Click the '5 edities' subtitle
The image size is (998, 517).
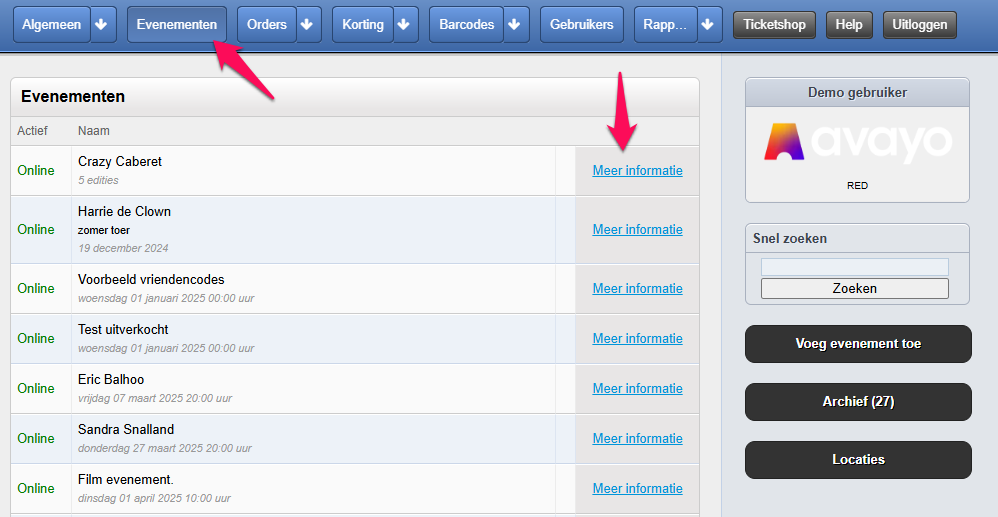coord(98,180)
